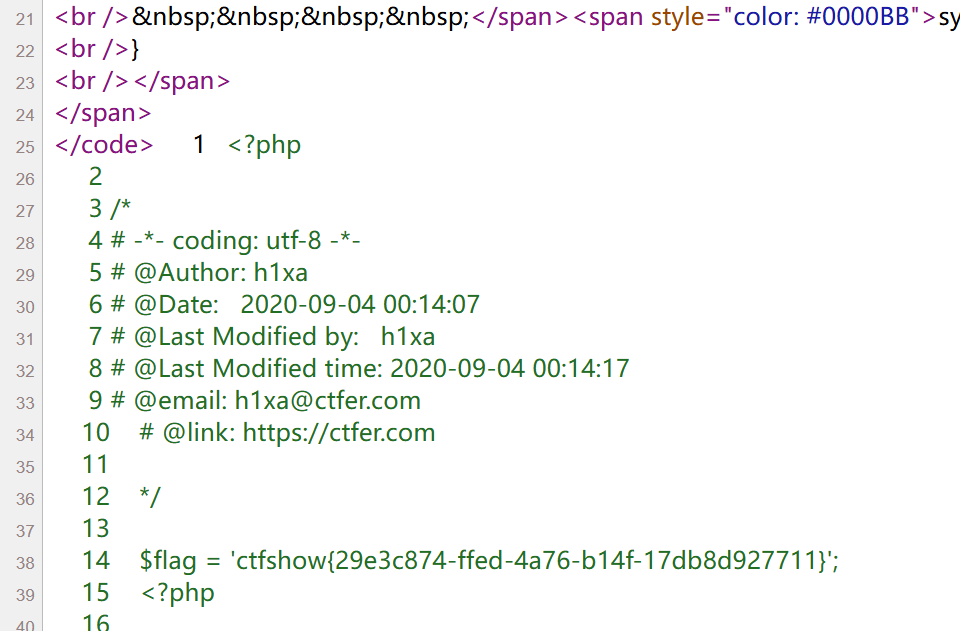This screenshot has height=631, width=960.
Task: Select line number 25 in the gutter
Action: point(24,147)
